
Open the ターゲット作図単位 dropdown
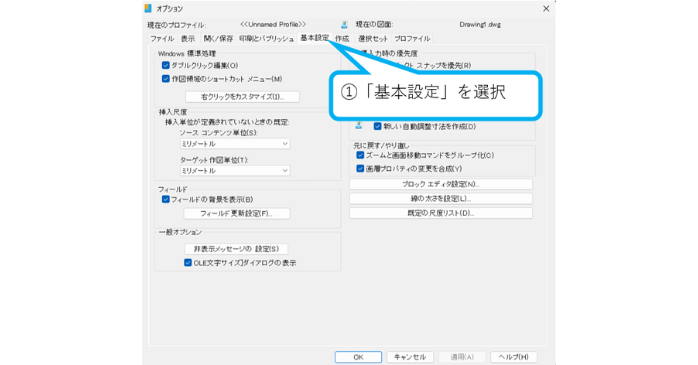point(235,170)
